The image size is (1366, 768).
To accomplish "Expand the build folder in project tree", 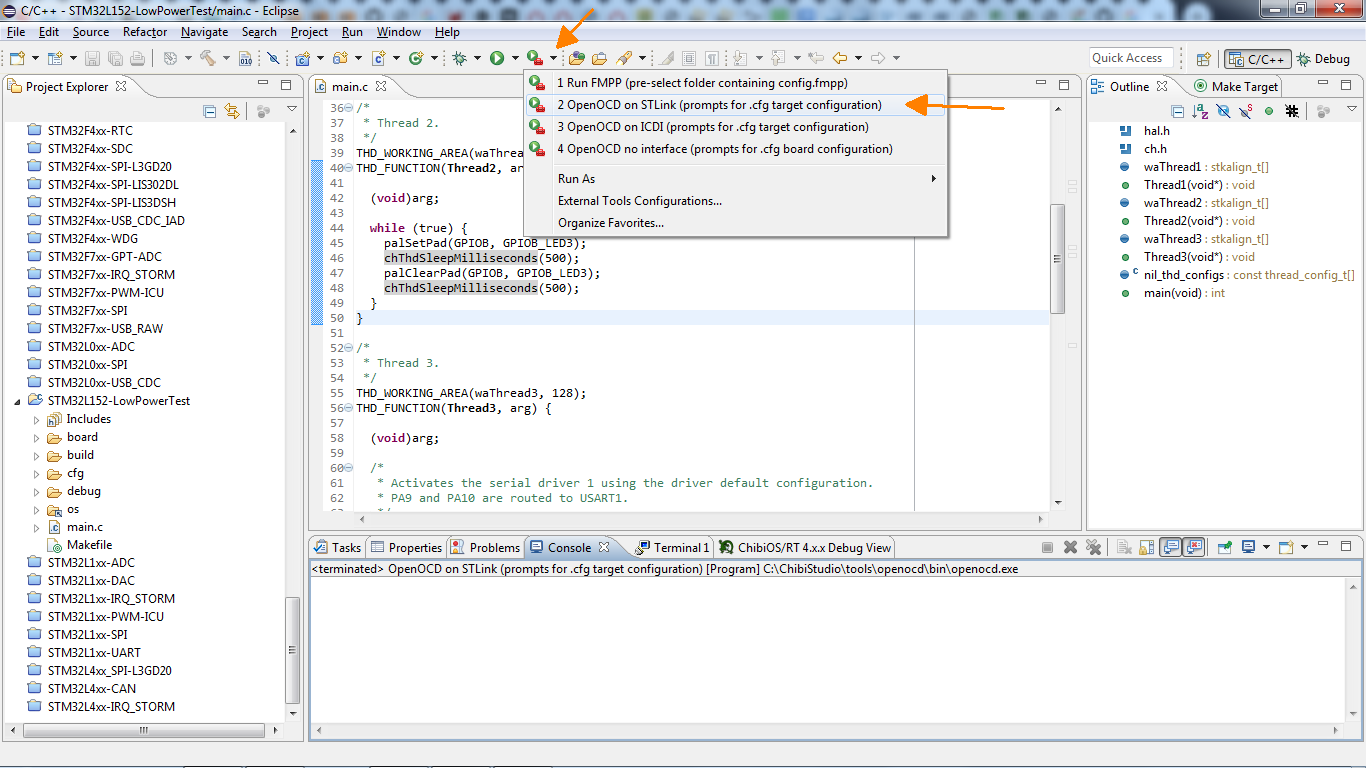I will pos(37,455).
